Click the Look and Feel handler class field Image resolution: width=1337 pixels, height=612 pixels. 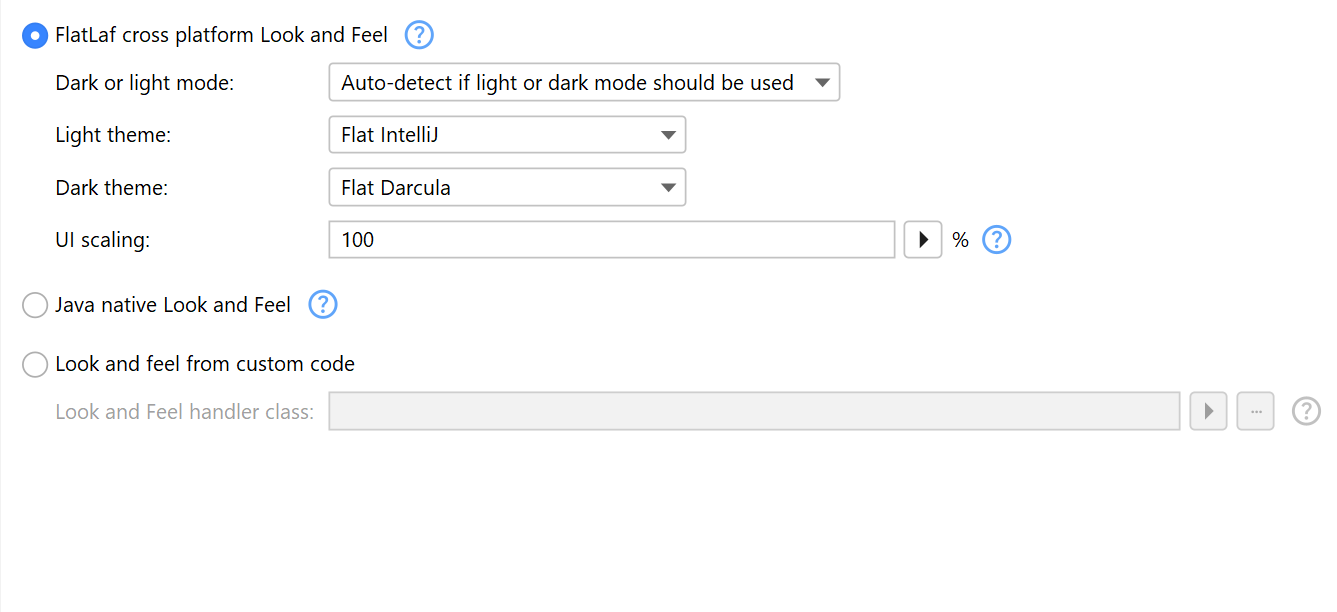pyautogui.click(x=754, y=411)
